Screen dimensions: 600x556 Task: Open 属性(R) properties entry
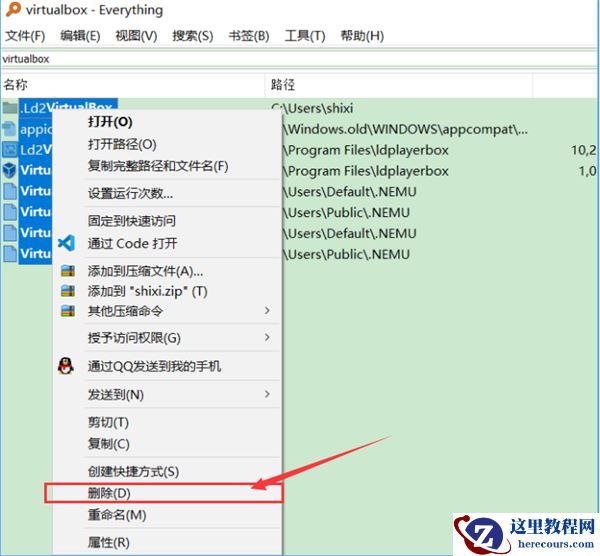(109, 542)
